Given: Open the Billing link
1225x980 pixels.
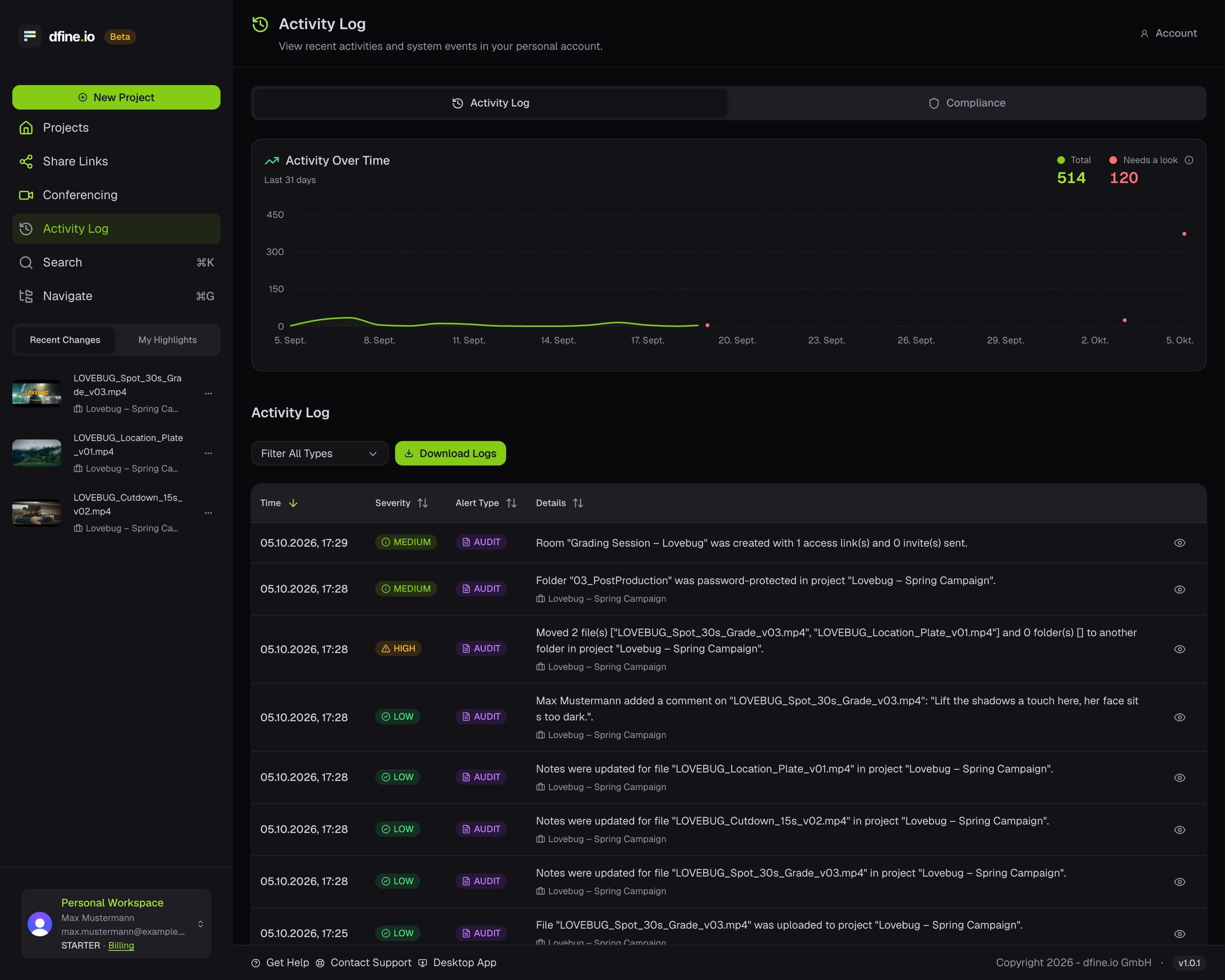Looking at the screenshot, I should pos(121,945).
